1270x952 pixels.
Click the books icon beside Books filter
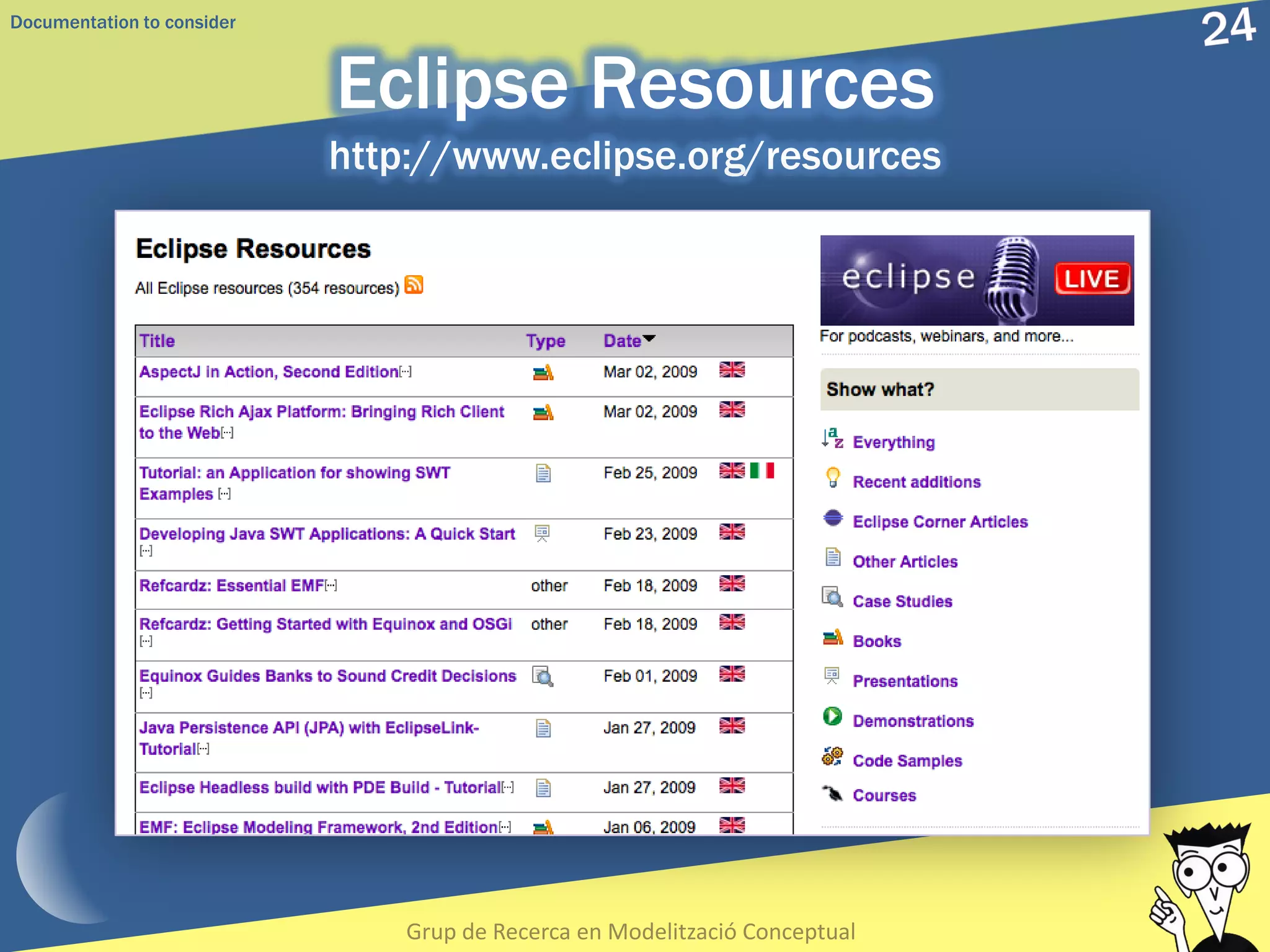tap(833, 637)
